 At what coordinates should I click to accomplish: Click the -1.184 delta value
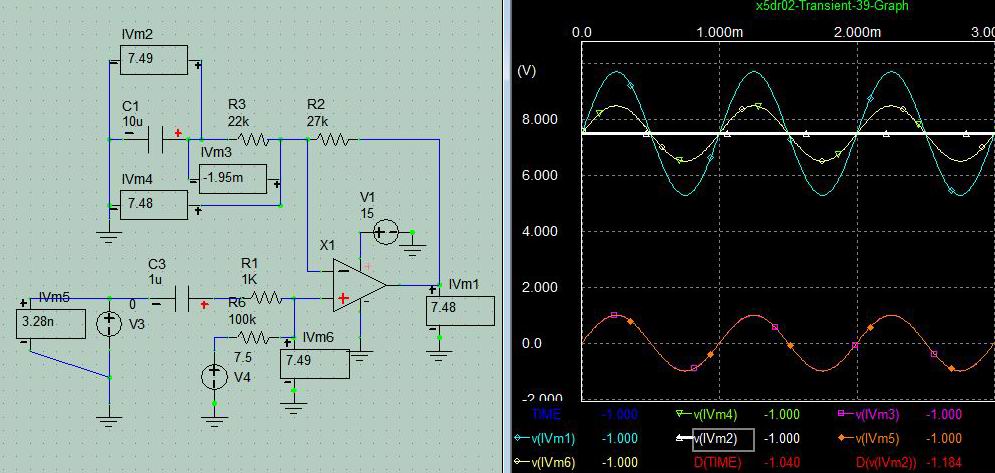[944, 462]
